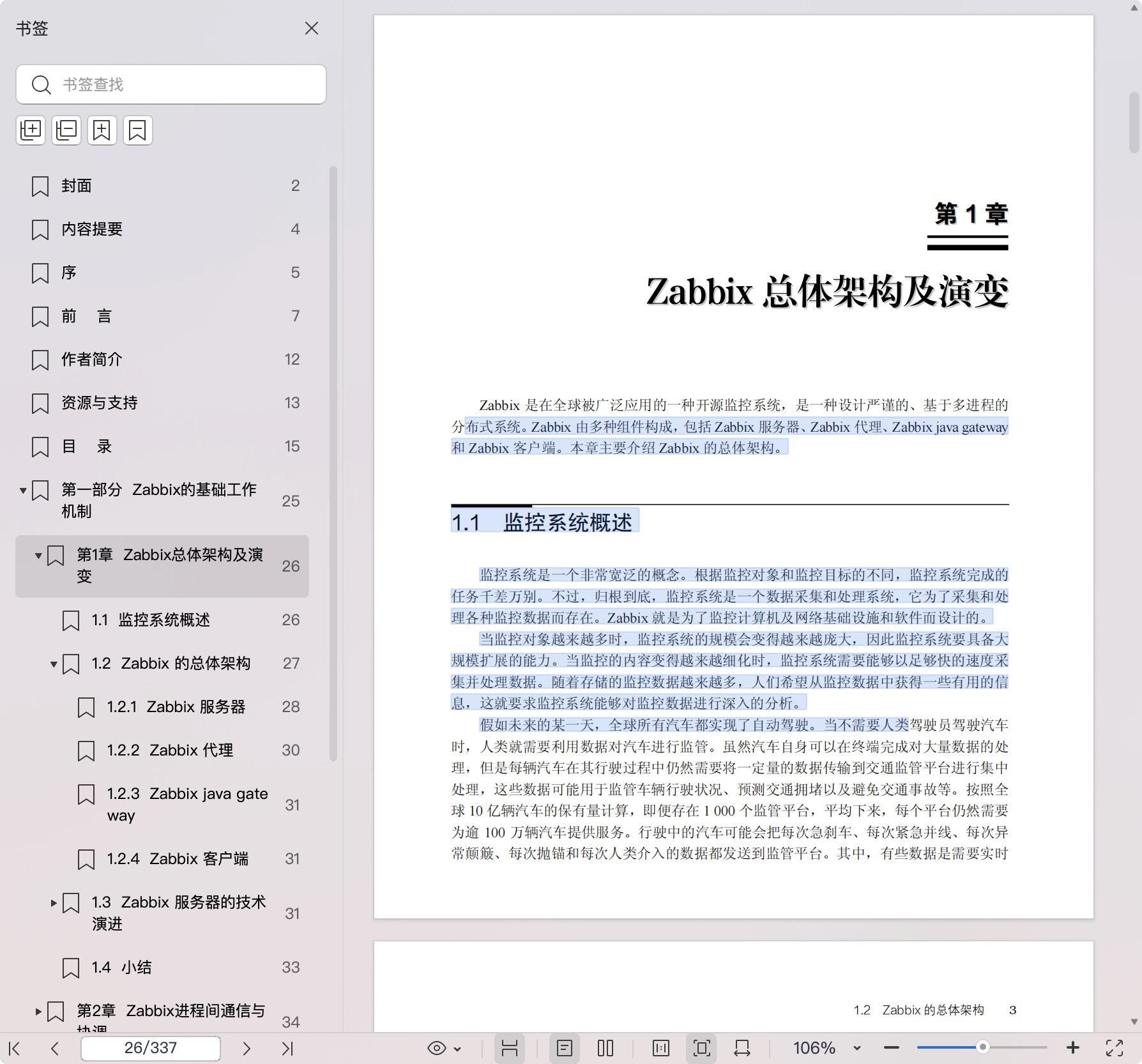The height and width of the screenshot is (1064, 1142).
Task: Remove bookmark icon in panel toolbar
Action: 138,130
